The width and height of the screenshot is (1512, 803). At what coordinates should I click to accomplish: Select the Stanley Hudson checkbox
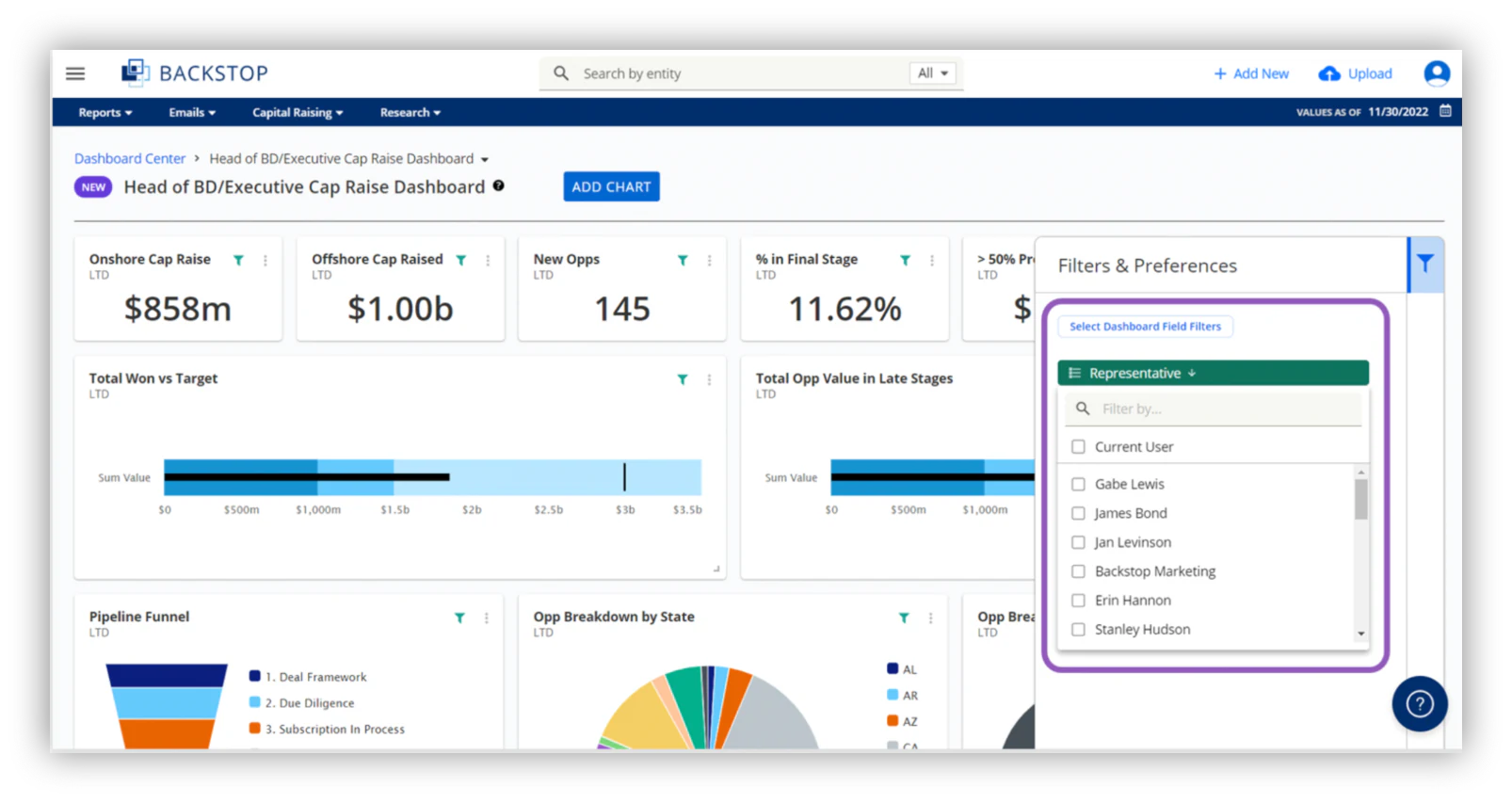click(1078, 630)
